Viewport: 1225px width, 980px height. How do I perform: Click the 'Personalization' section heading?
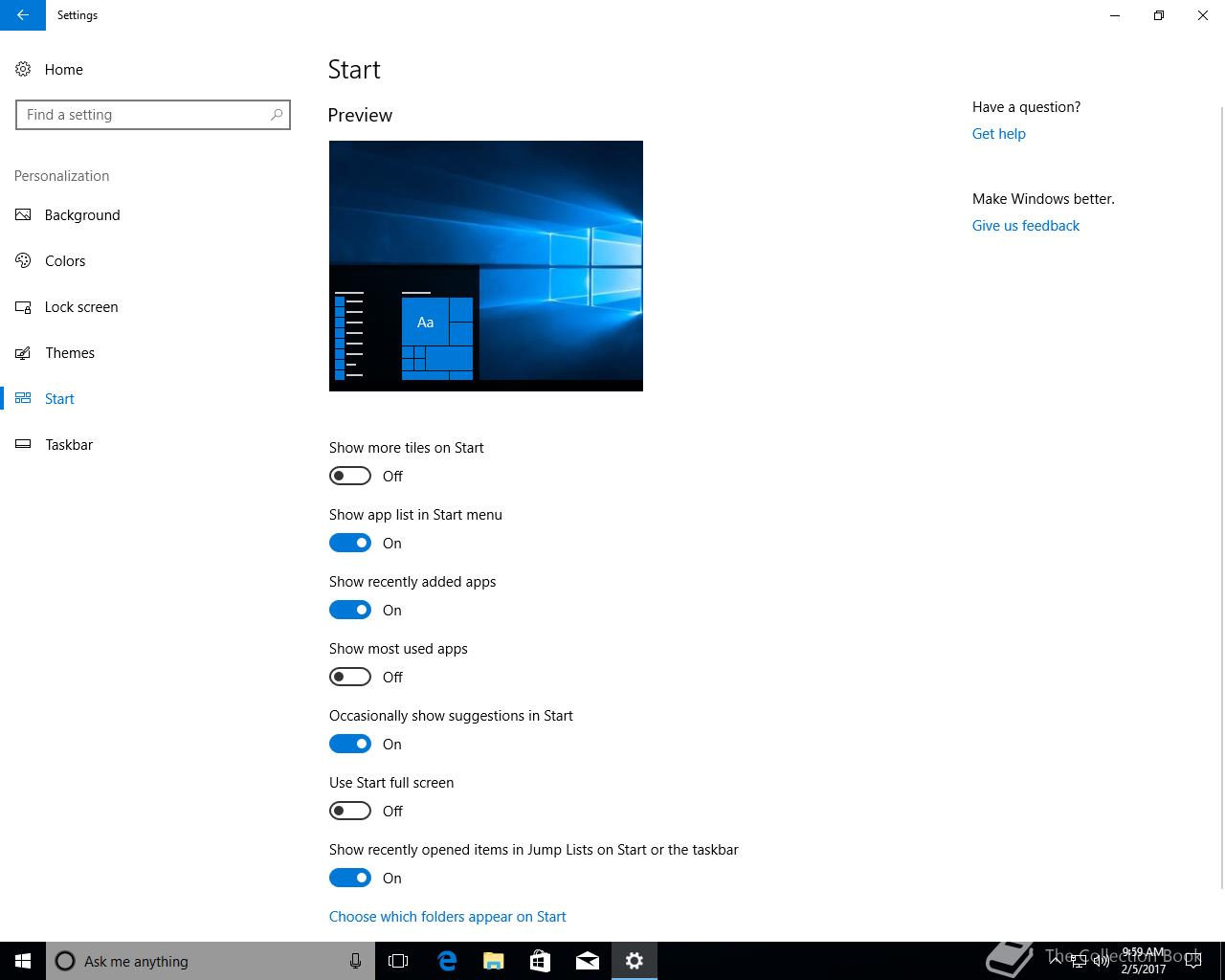(61, 176)
